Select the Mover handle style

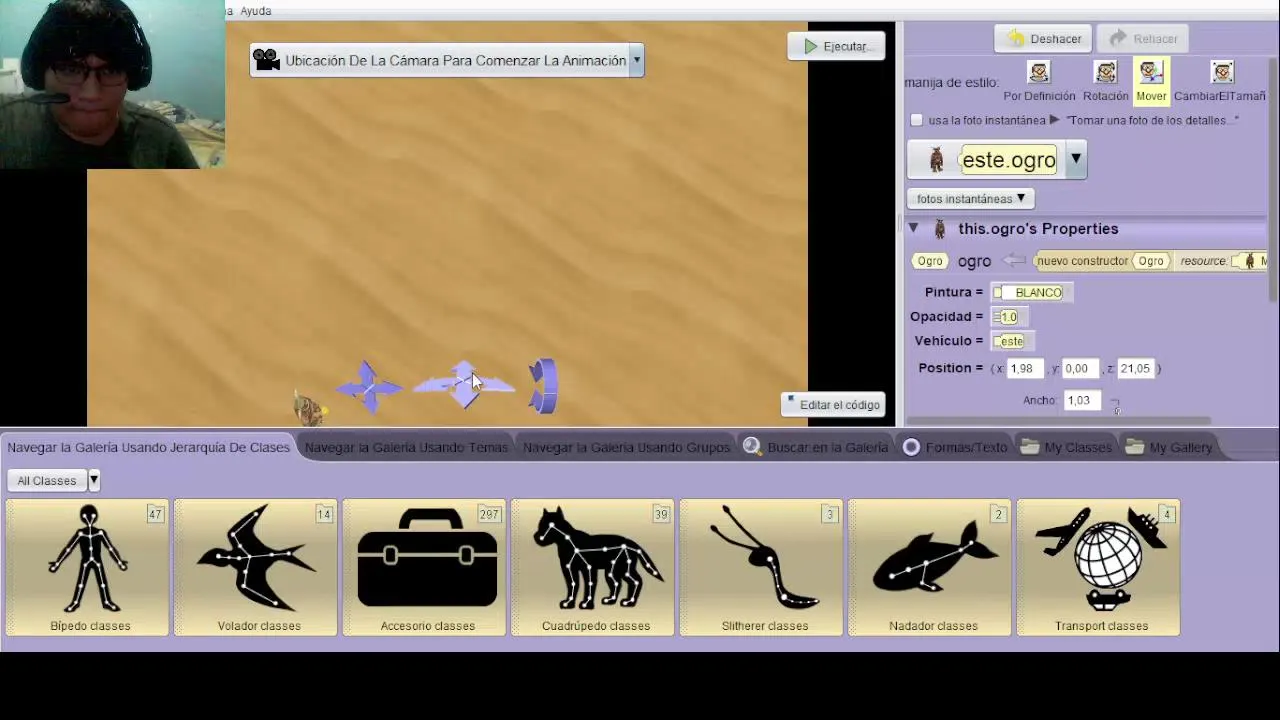(x=1151, y=81)
